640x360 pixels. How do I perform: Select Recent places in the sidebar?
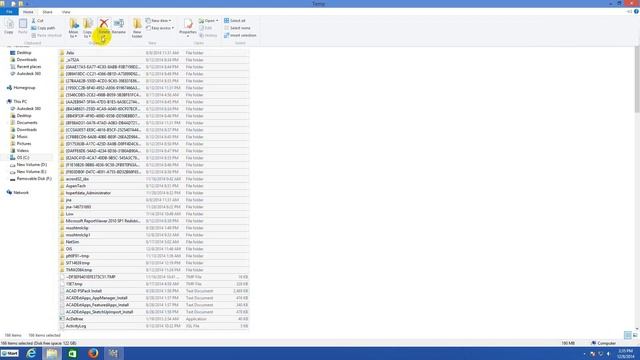(25, 67)
